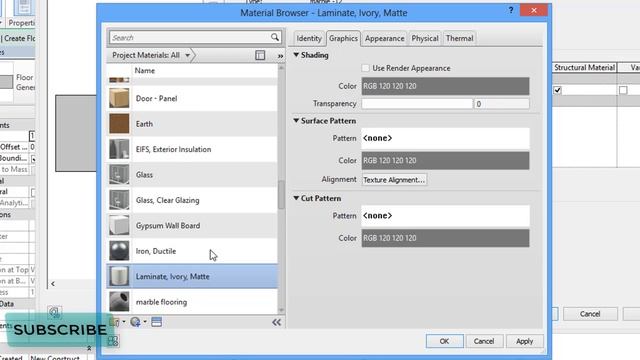Click the Glass, Clear Glazing thumbnail
This screenshot has width=640, height=360.
click(x=119, y=200)
